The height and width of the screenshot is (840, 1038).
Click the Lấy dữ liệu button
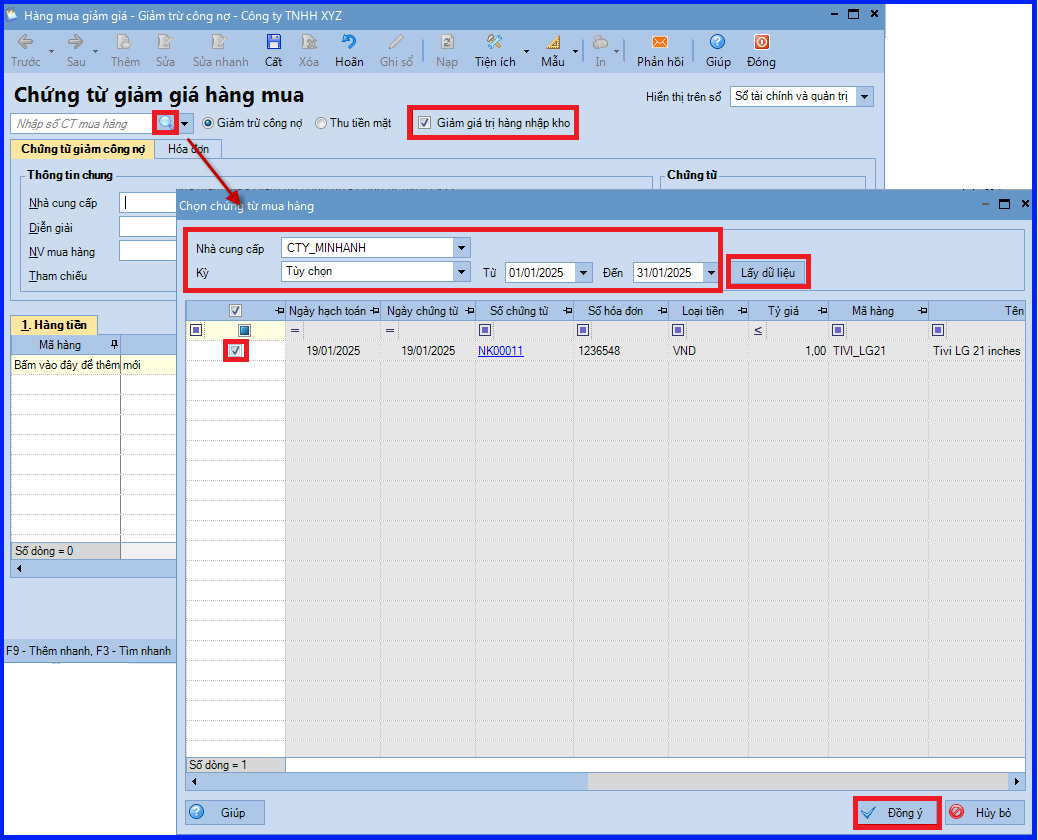[767, 272]
